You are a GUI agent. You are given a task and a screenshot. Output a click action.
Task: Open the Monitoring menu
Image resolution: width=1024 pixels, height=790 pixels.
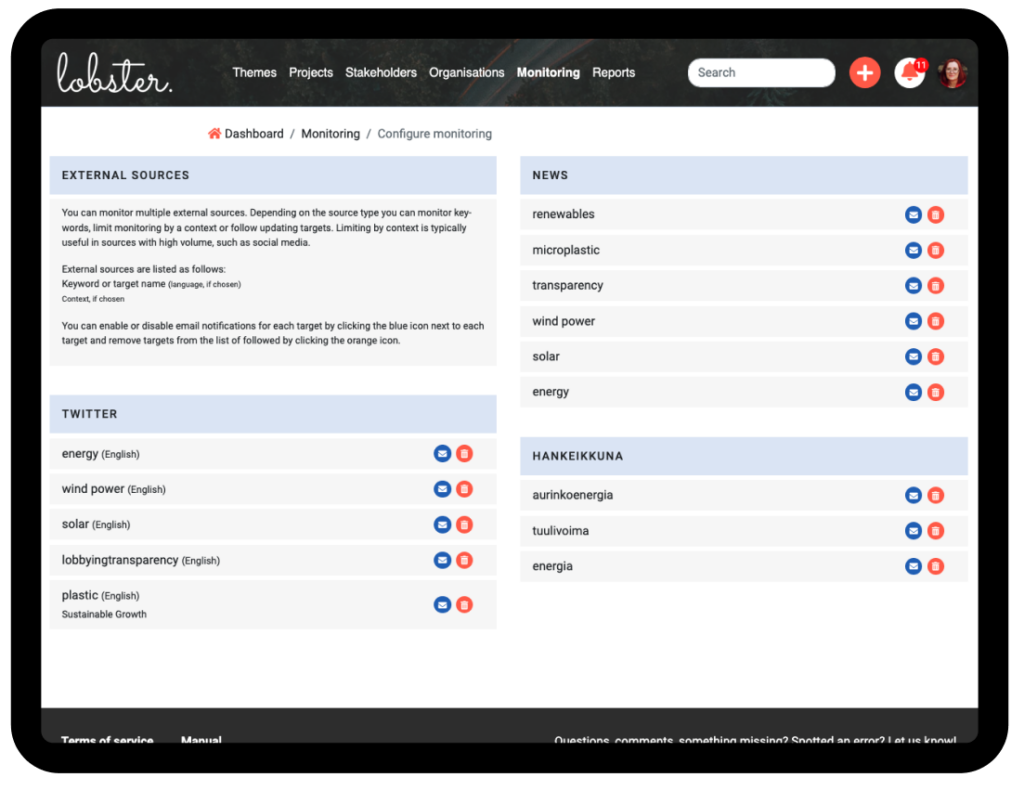click(548, 72)
